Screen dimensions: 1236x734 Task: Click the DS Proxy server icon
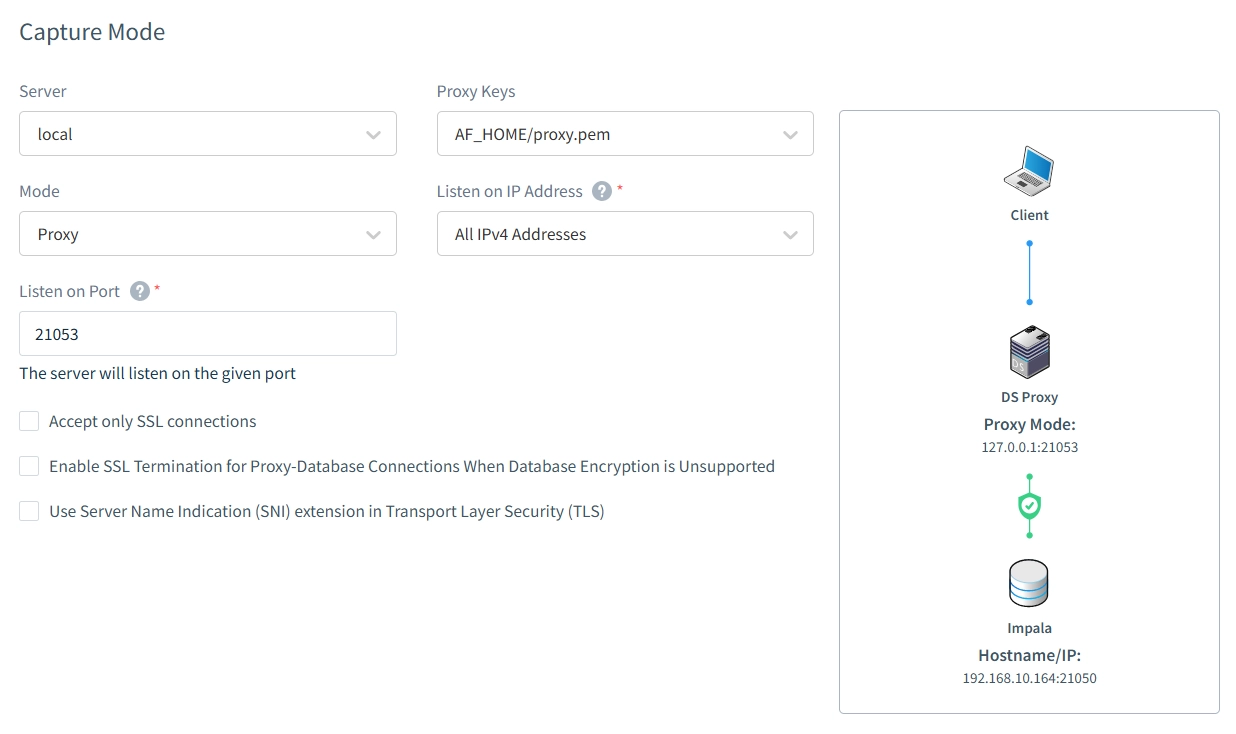(x=1029, y=353)
